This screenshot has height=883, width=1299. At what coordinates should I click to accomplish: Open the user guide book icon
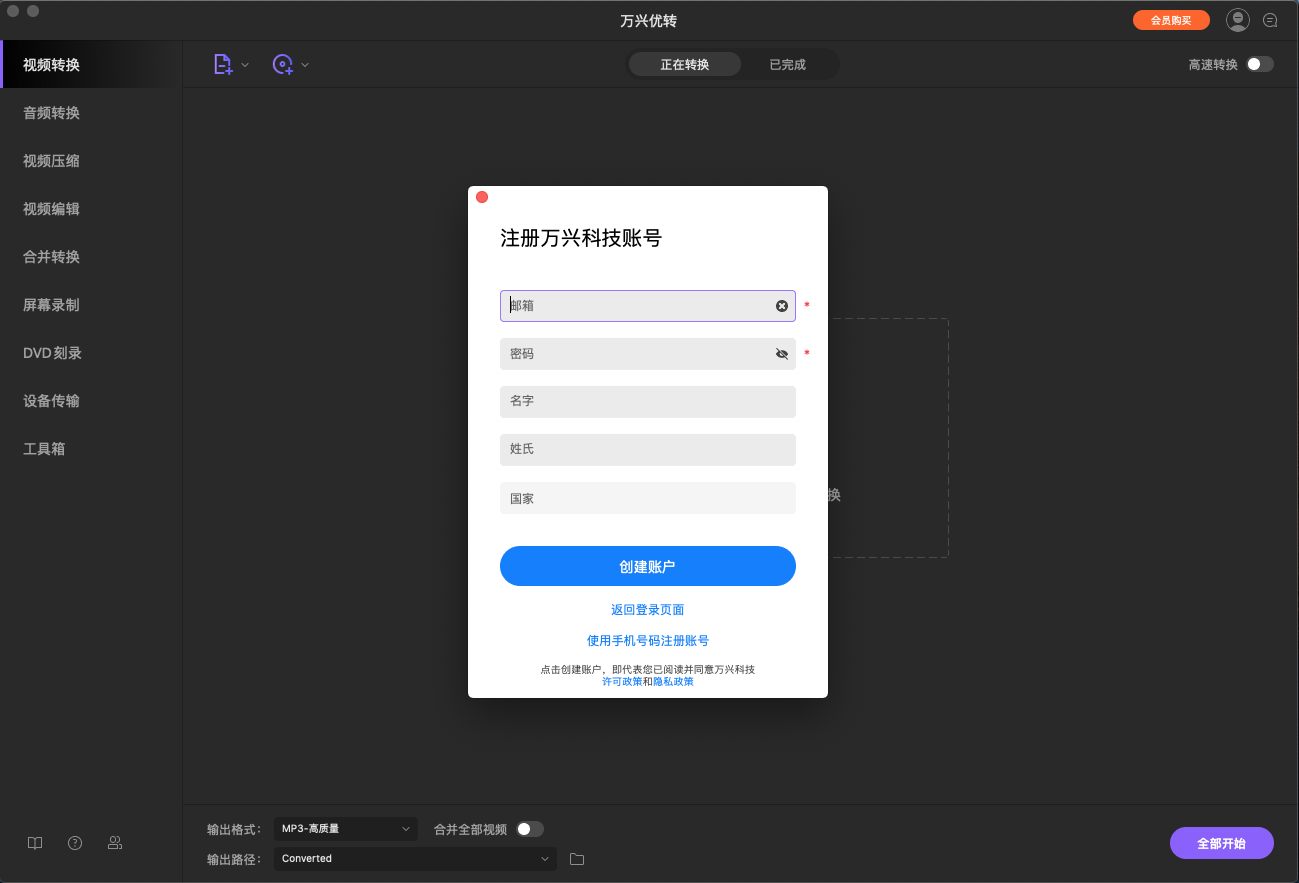(34, 843)
